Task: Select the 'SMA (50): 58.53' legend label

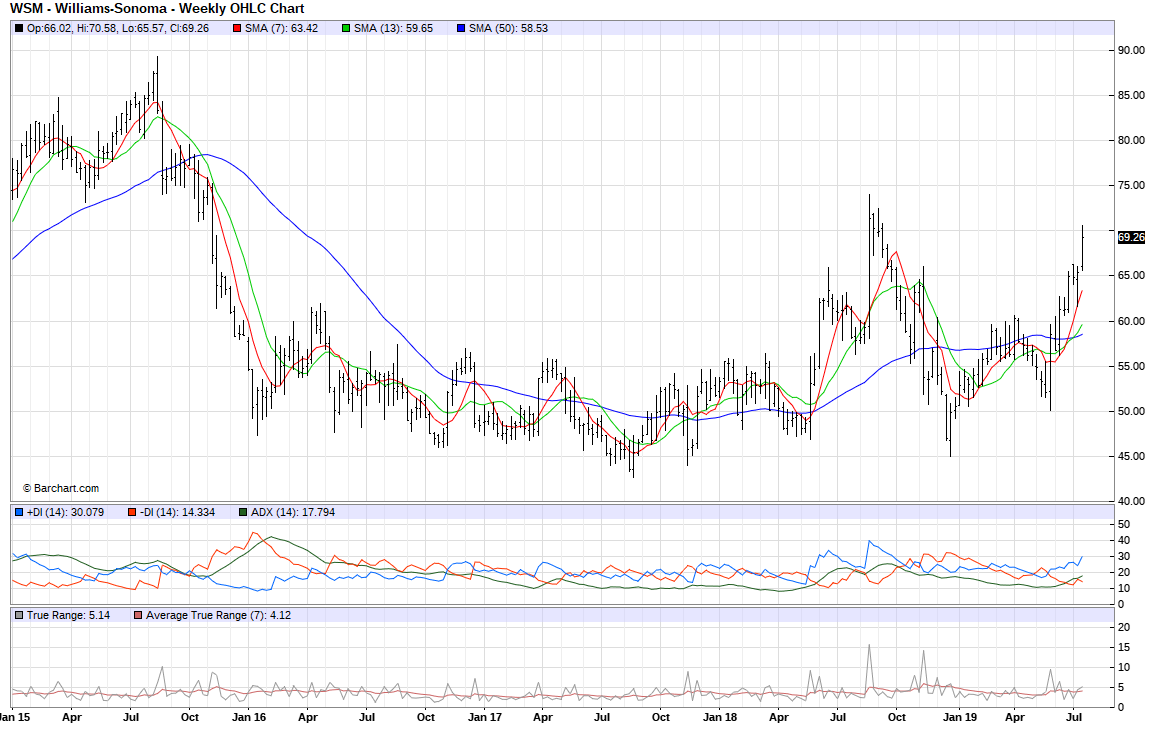Action: 509,28
